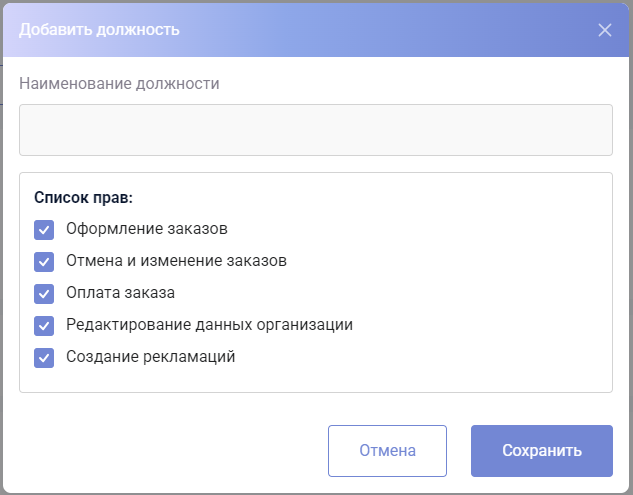Uncheck Оформление заказов checkbox

(44, 230)
